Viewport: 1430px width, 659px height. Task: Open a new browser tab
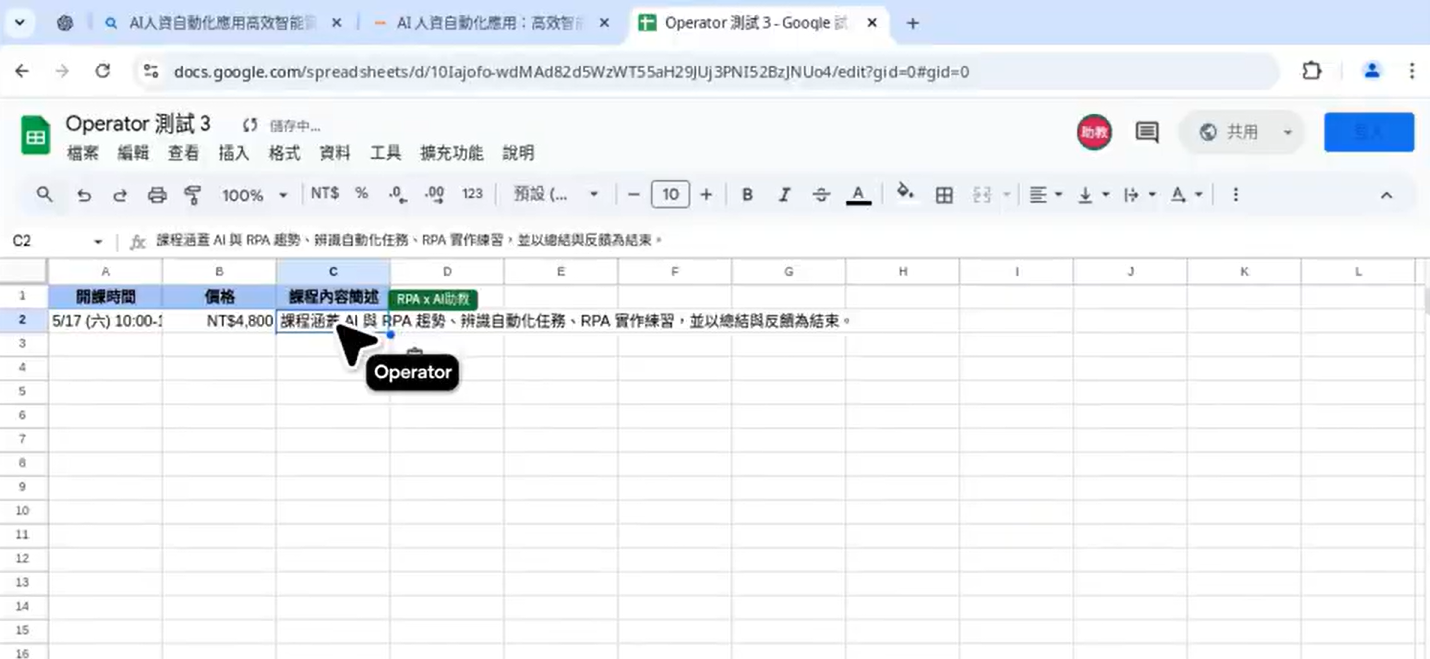pos(912,23)
